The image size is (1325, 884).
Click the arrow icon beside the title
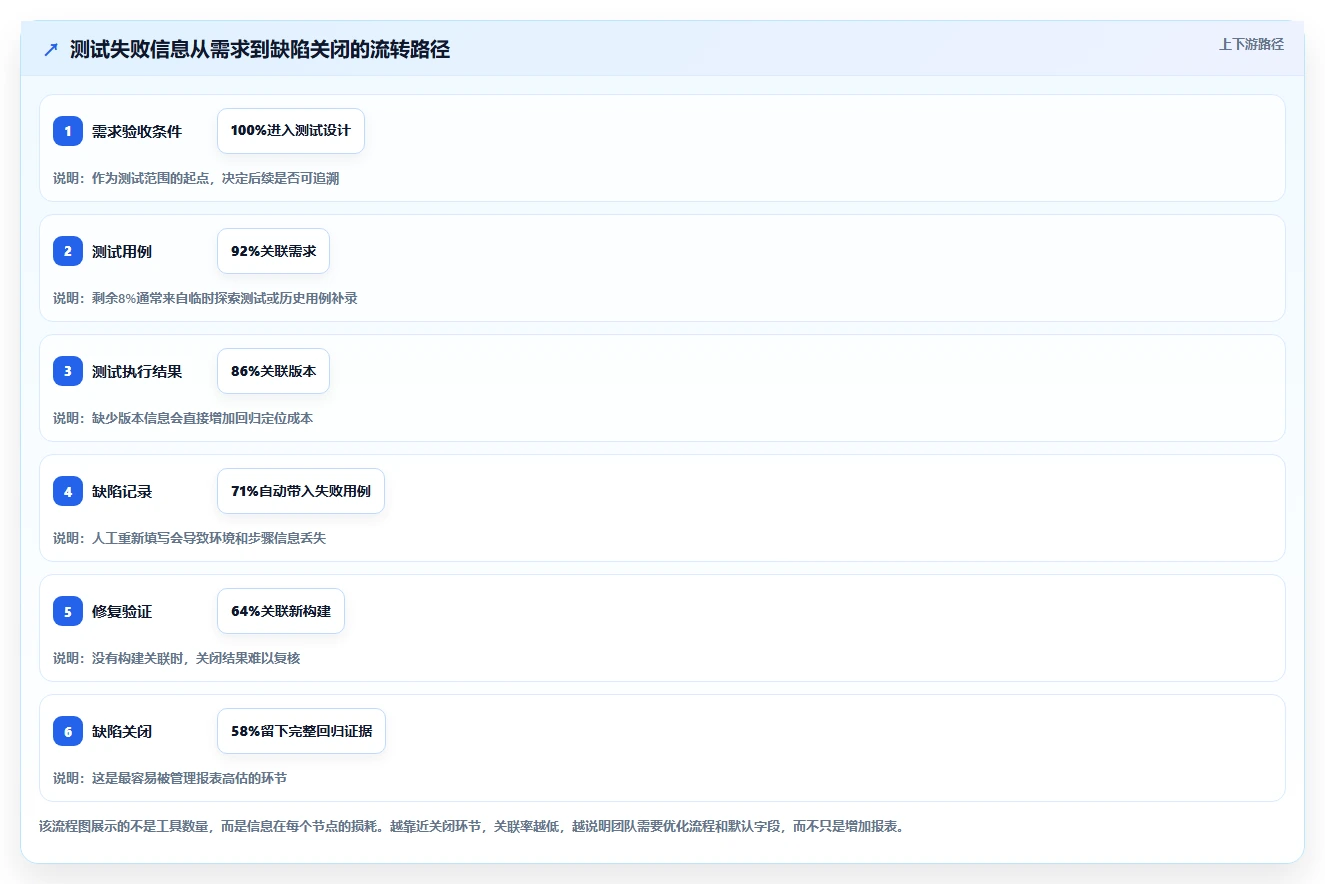tap(51, 50)
